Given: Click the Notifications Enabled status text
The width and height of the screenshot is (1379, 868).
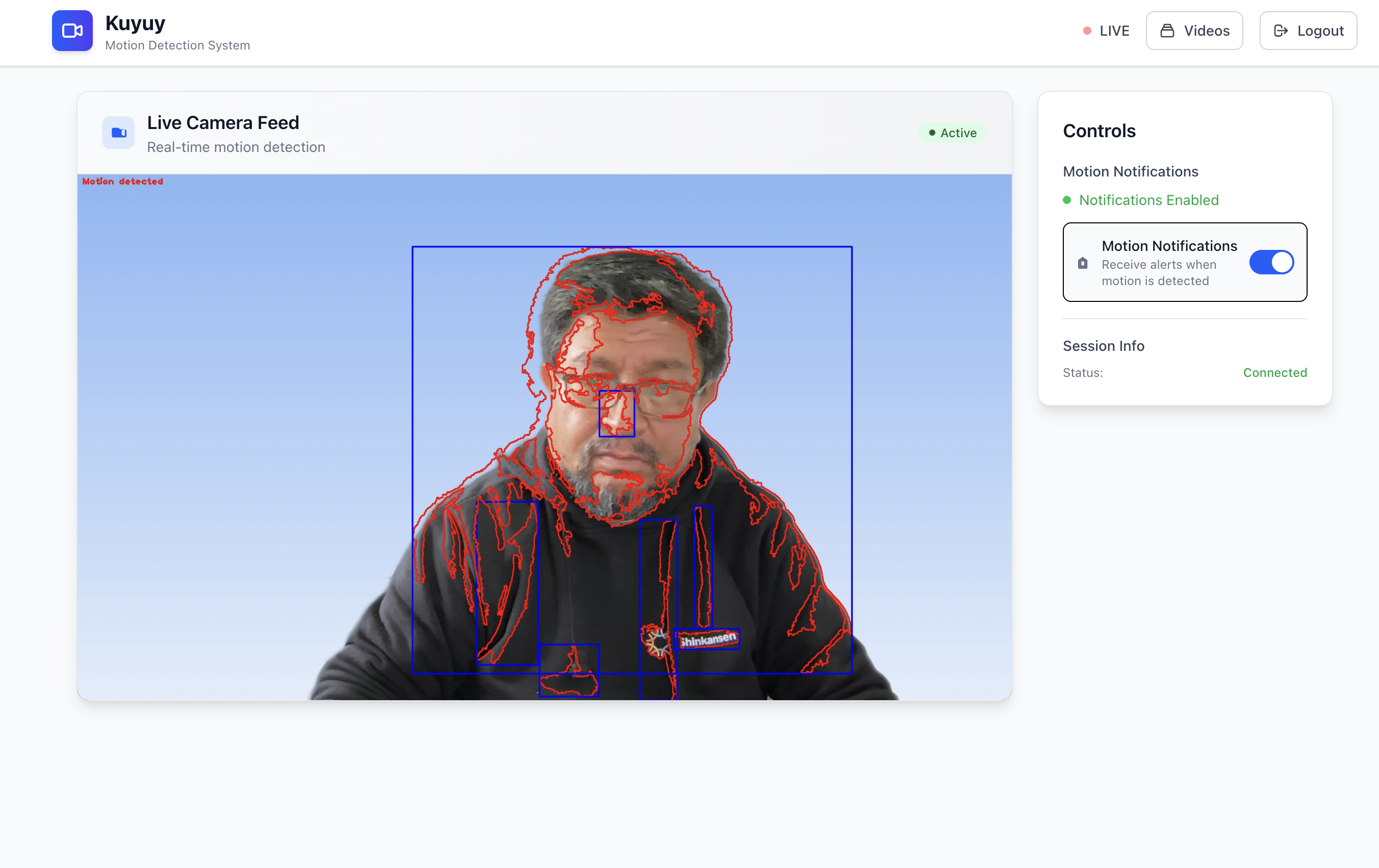Looking at the screenshot, I should [x=1148, y=200].
